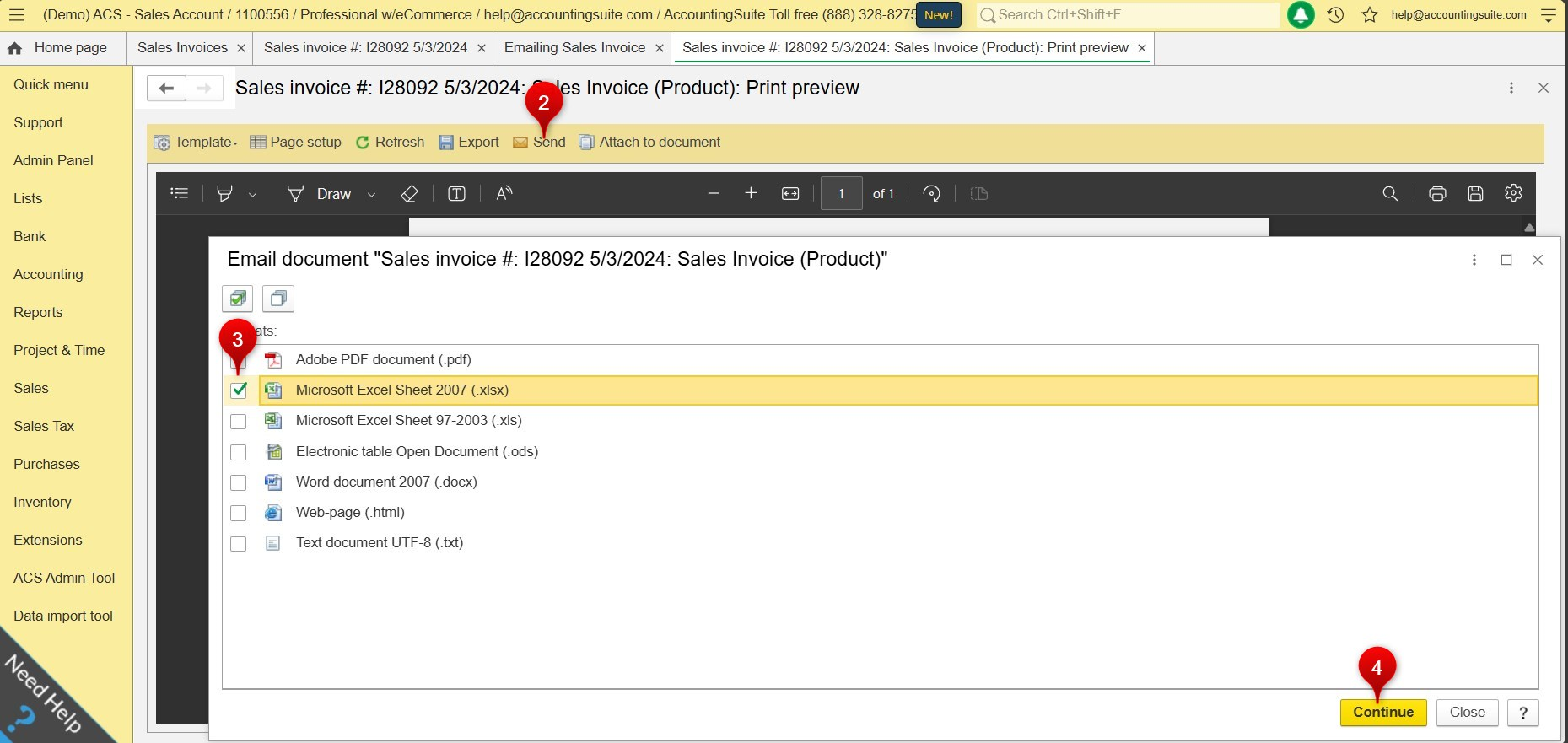
Task: Click the add text box icon
Action: pyautogui.click(x=456, y=193)
